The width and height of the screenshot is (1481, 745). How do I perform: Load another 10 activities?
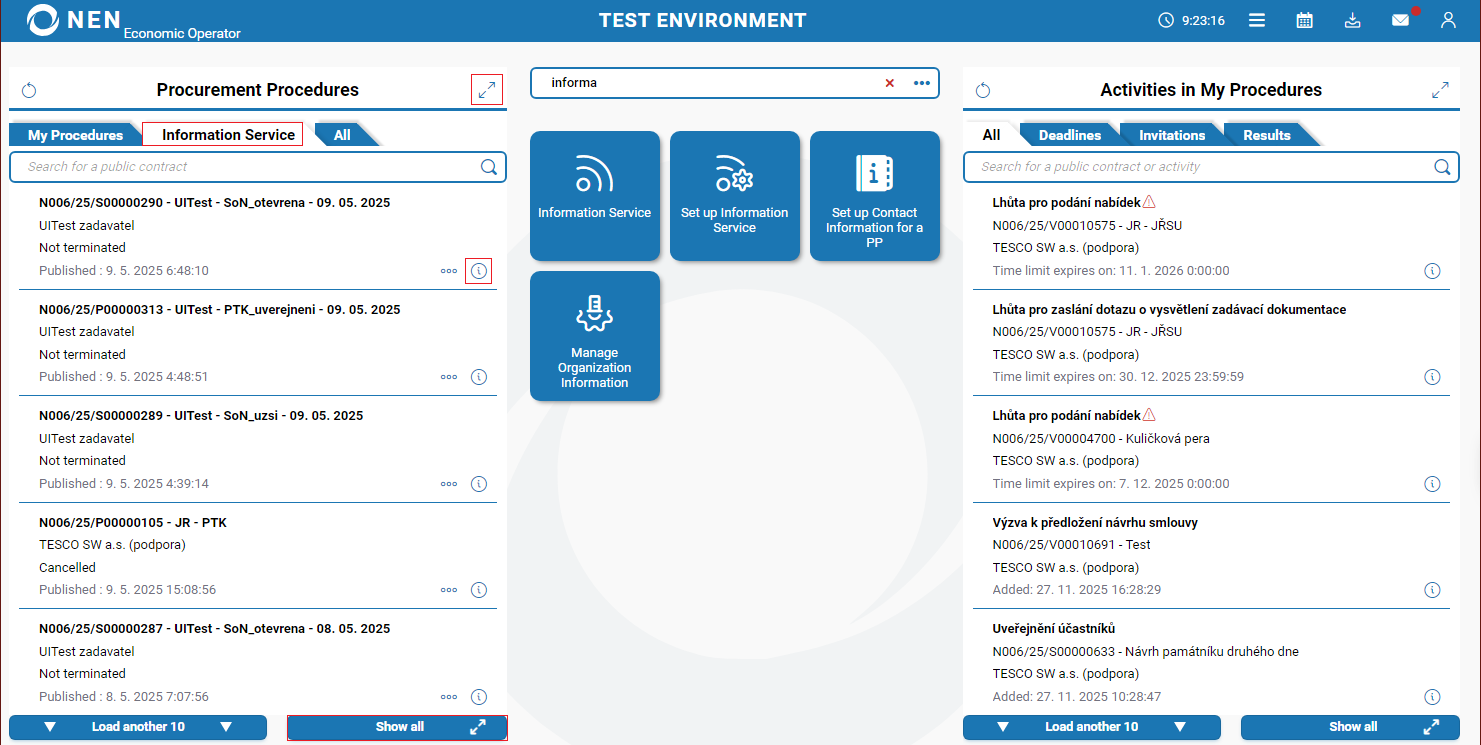tap(1092, 727)
